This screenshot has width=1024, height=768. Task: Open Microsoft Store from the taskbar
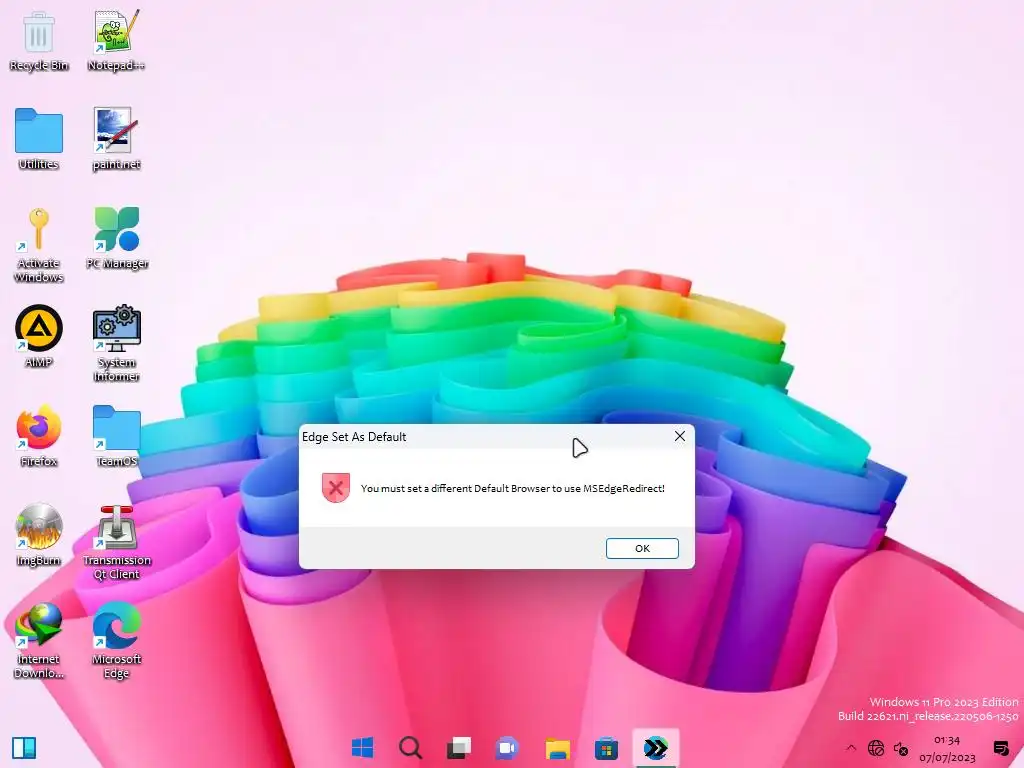tap(606, 748)
